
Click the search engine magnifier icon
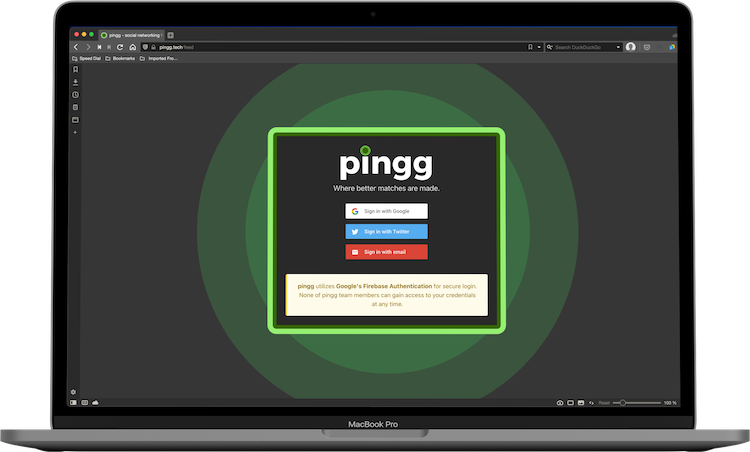[550, 47]
